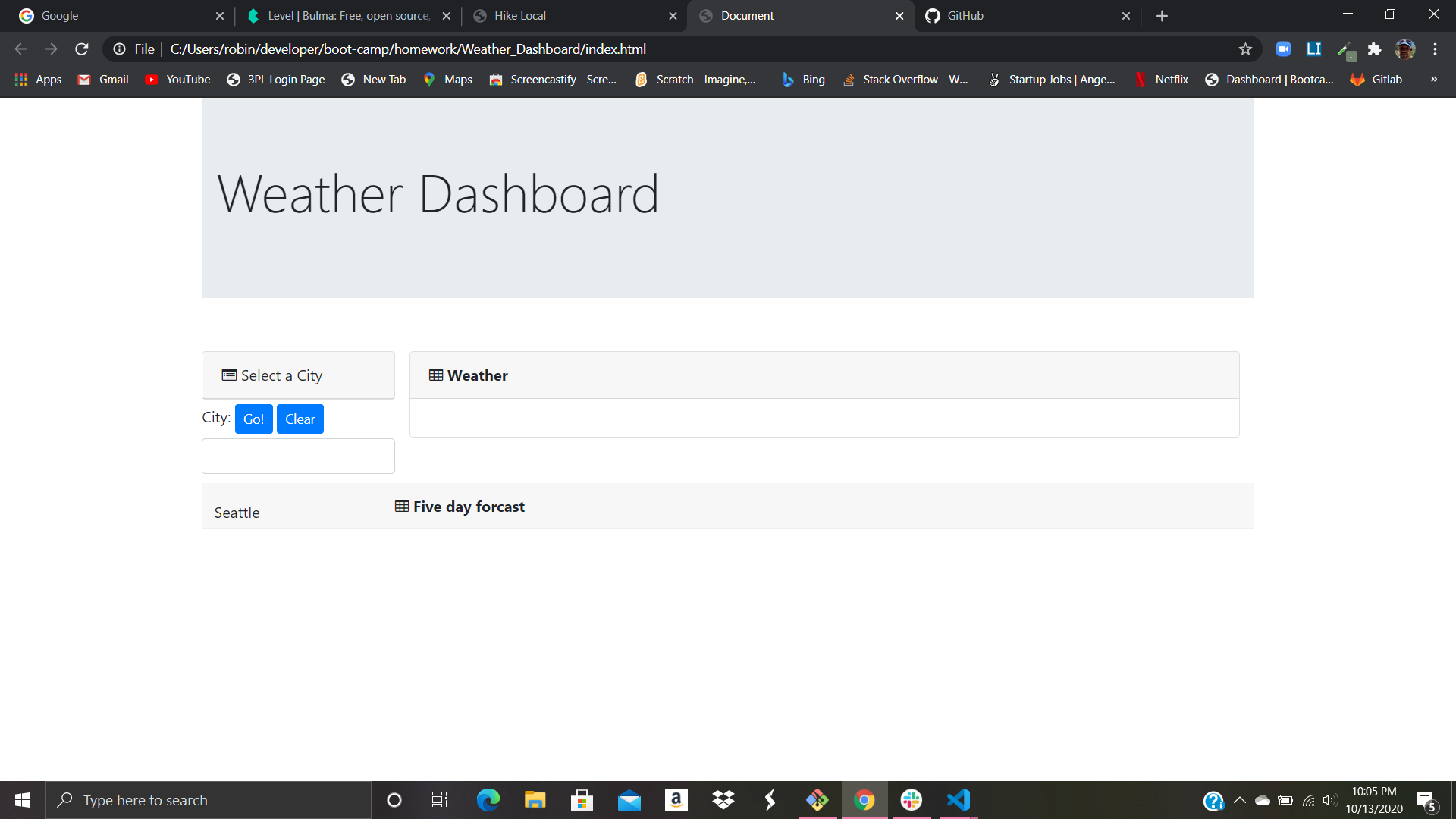Open Chrome three-dot menu

click(1435, 49)
